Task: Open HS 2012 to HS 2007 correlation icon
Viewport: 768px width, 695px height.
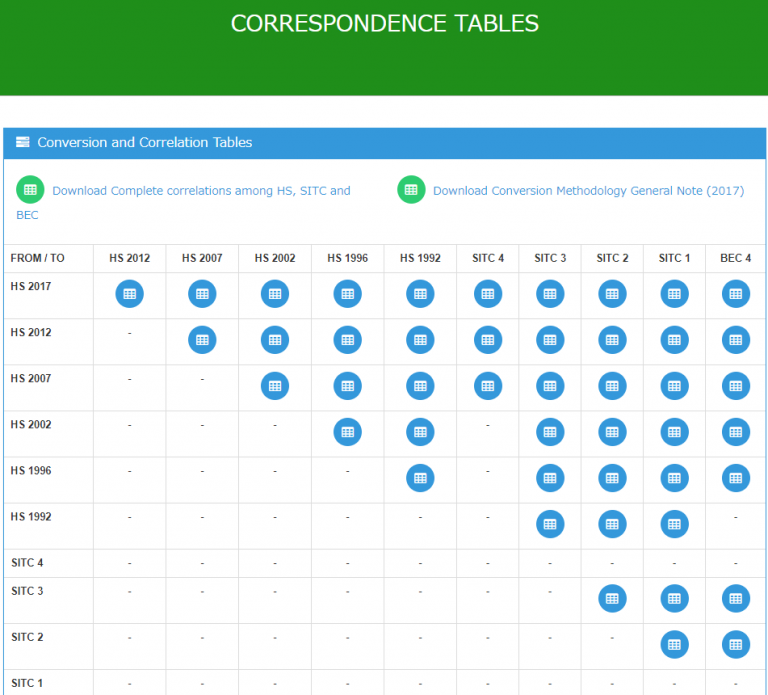Action: click(202, 340)
